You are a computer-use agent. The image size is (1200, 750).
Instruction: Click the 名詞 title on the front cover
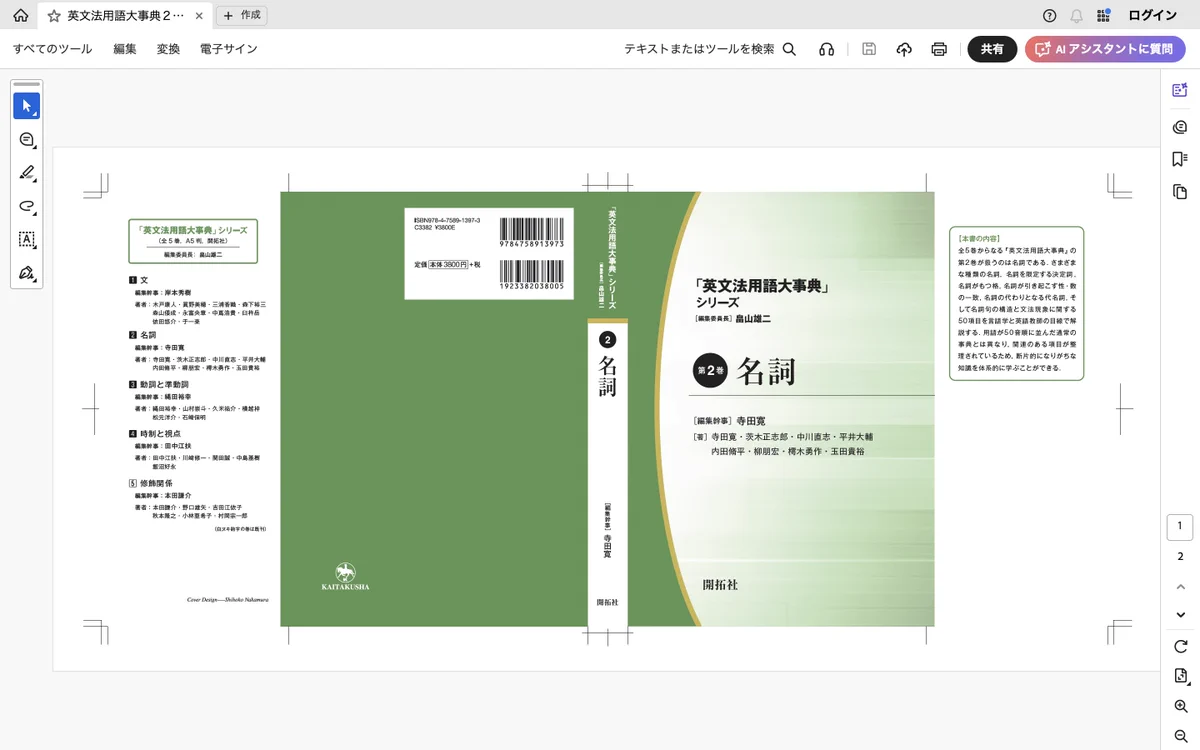(766, 370)
